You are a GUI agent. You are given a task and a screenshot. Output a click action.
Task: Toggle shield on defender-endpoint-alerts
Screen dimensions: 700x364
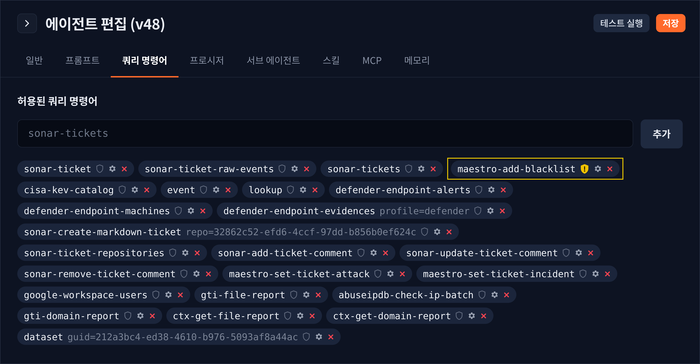click(479, 190)
